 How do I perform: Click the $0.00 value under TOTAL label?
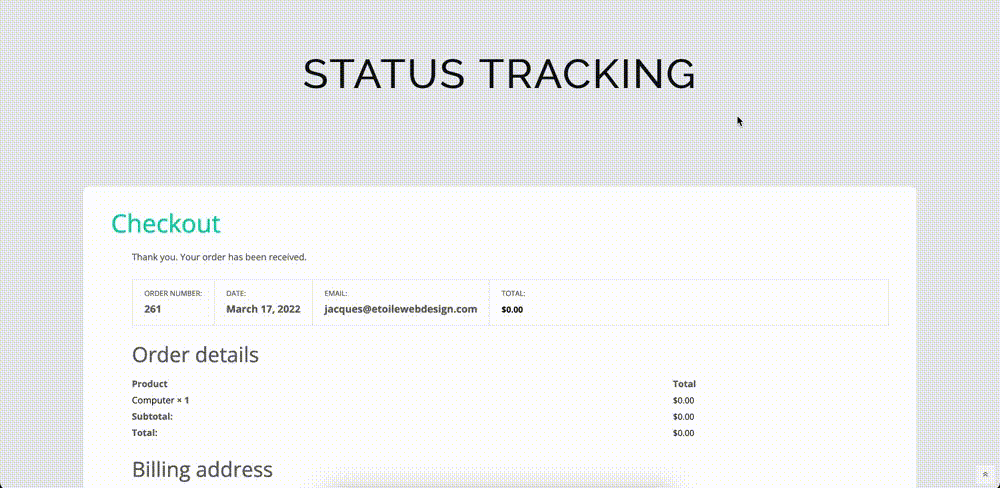click(512, 310)
